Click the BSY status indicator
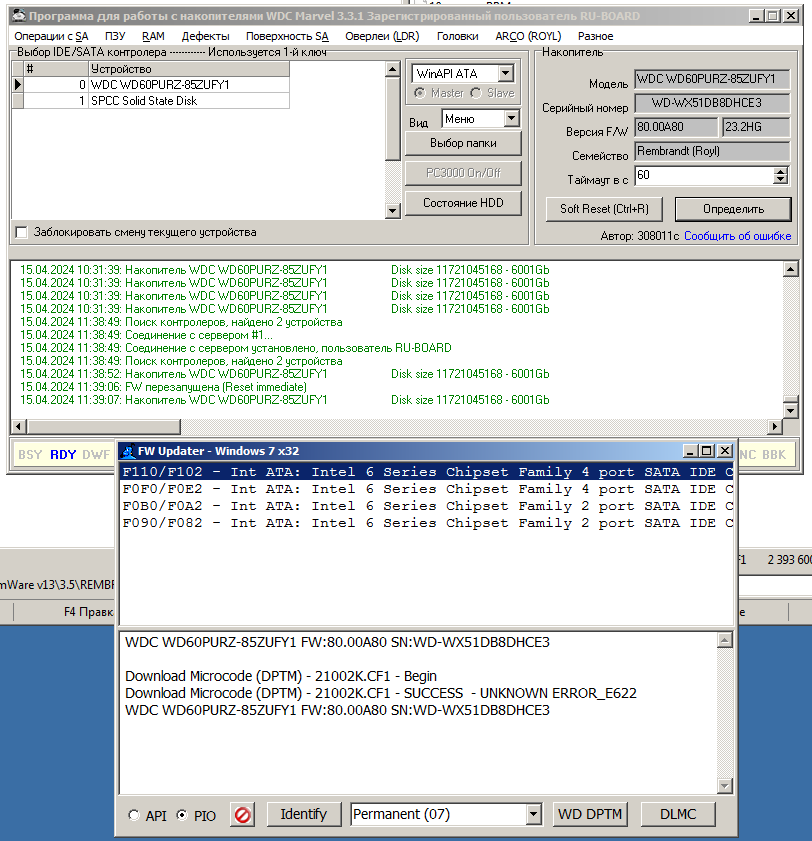 (x=30, y=455)
